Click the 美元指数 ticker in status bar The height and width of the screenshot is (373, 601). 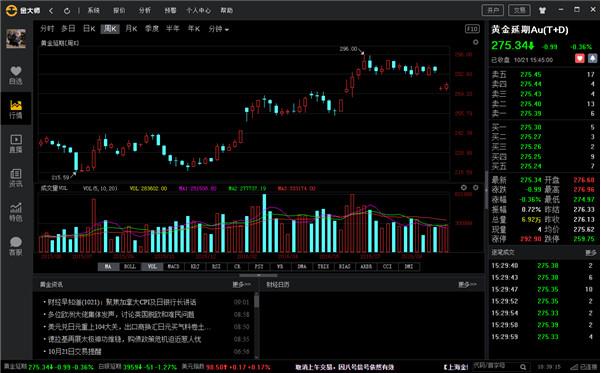(226, 367)
